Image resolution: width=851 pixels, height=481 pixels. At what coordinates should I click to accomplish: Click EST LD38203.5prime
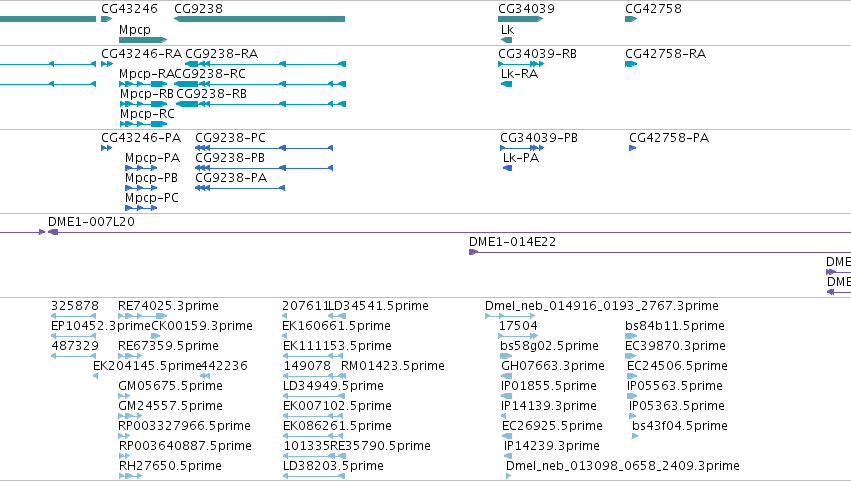[x=333, y=467]
